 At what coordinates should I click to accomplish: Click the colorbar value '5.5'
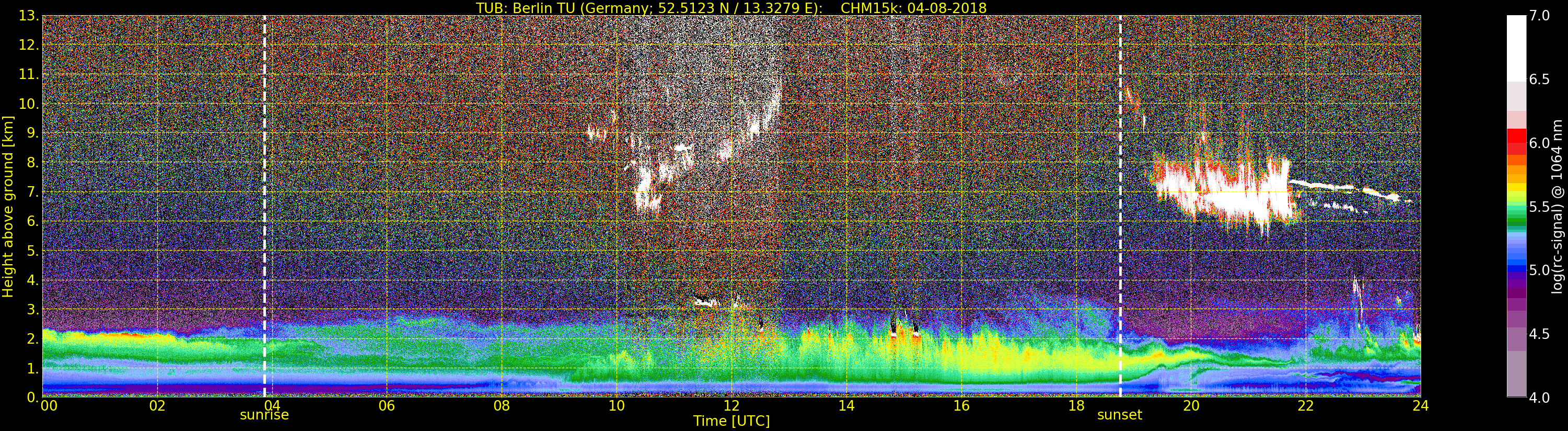[1539, 207]
